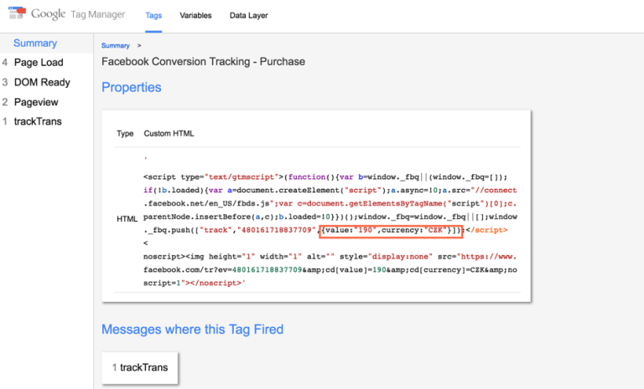
Task: Open the Tags tab
Action: point(154,16)
